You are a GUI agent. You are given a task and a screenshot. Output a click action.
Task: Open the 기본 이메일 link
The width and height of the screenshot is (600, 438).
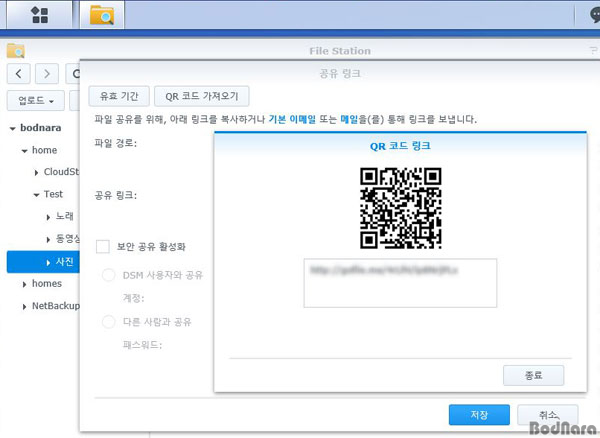(292, 119)
